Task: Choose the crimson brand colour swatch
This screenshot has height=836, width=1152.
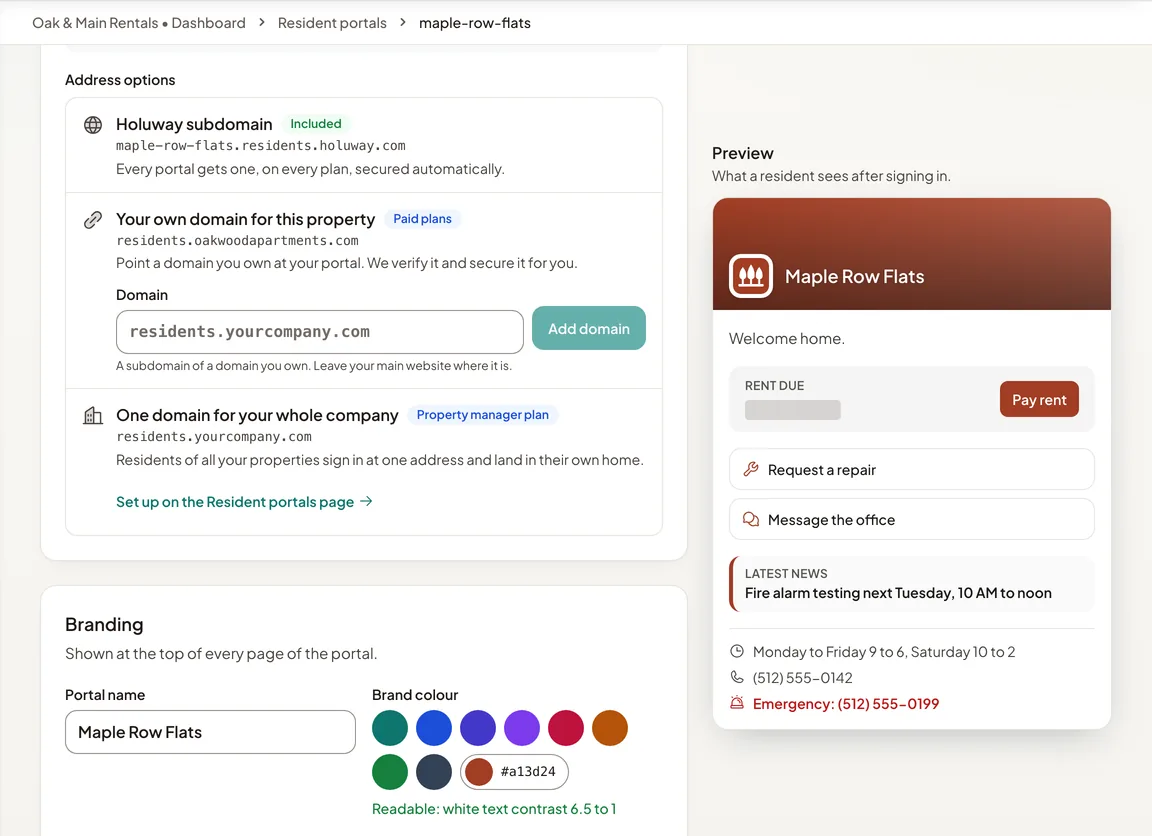Action: [x=566, y=728]
